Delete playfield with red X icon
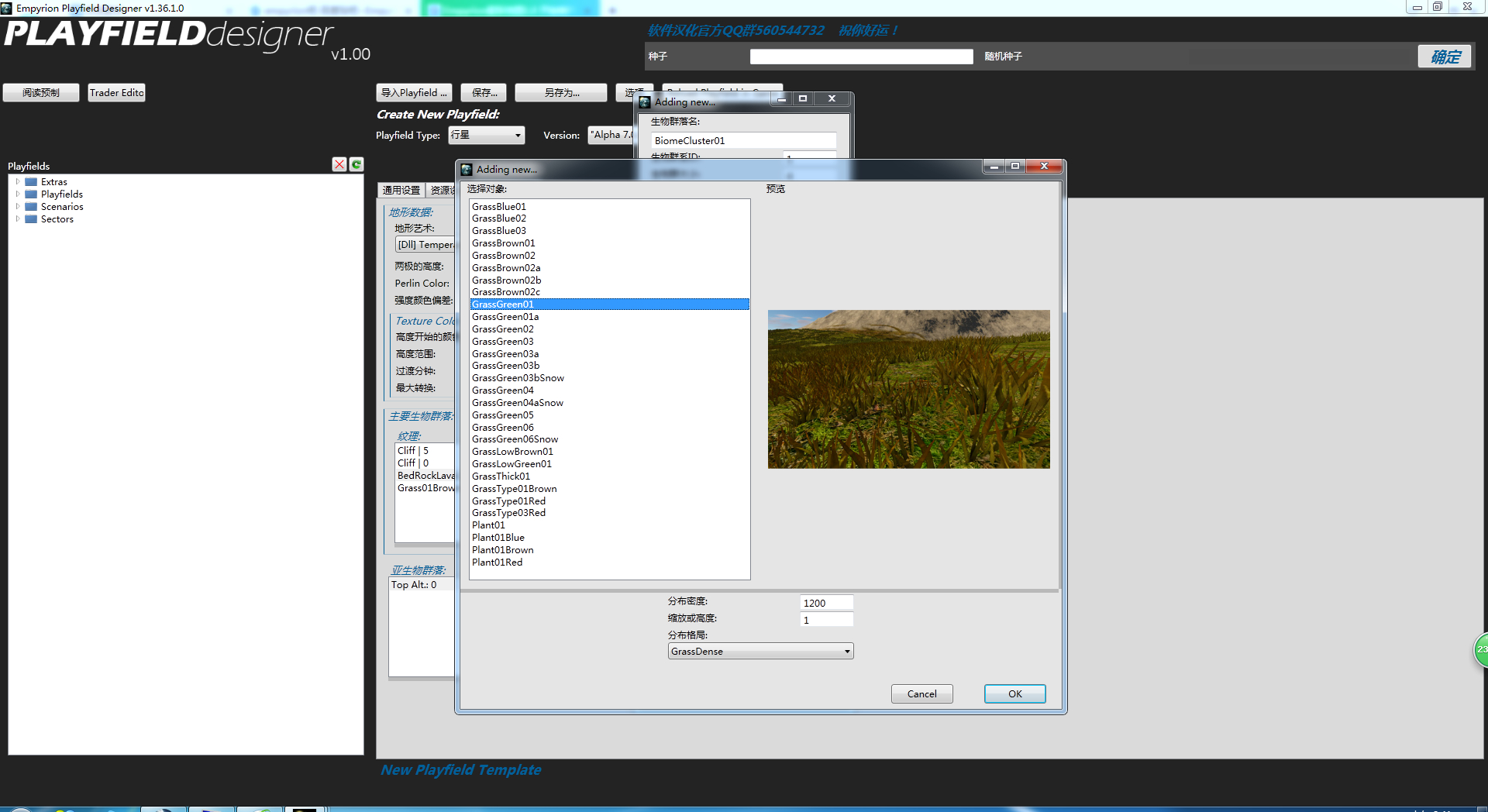This screenshot has height=812, width=1488. pos(339,164)
